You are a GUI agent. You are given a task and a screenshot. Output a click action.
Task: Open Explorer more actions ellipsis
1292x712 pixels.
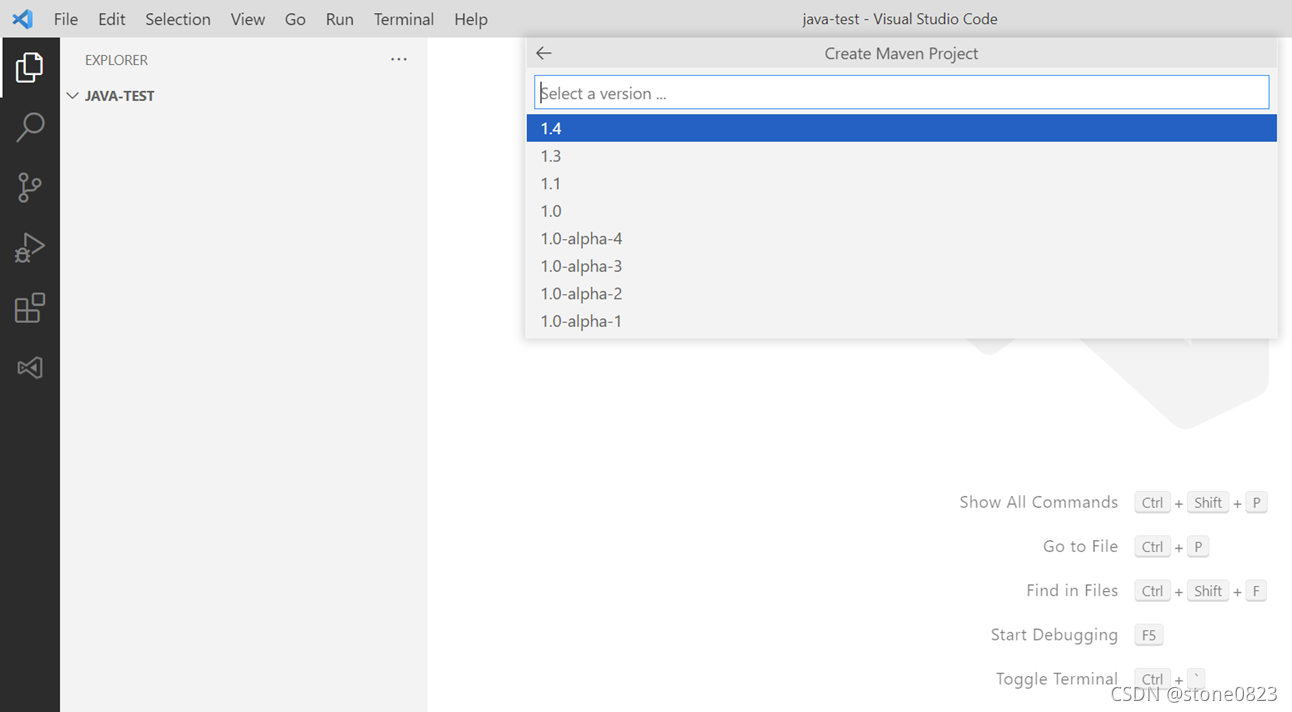point(399,60)
